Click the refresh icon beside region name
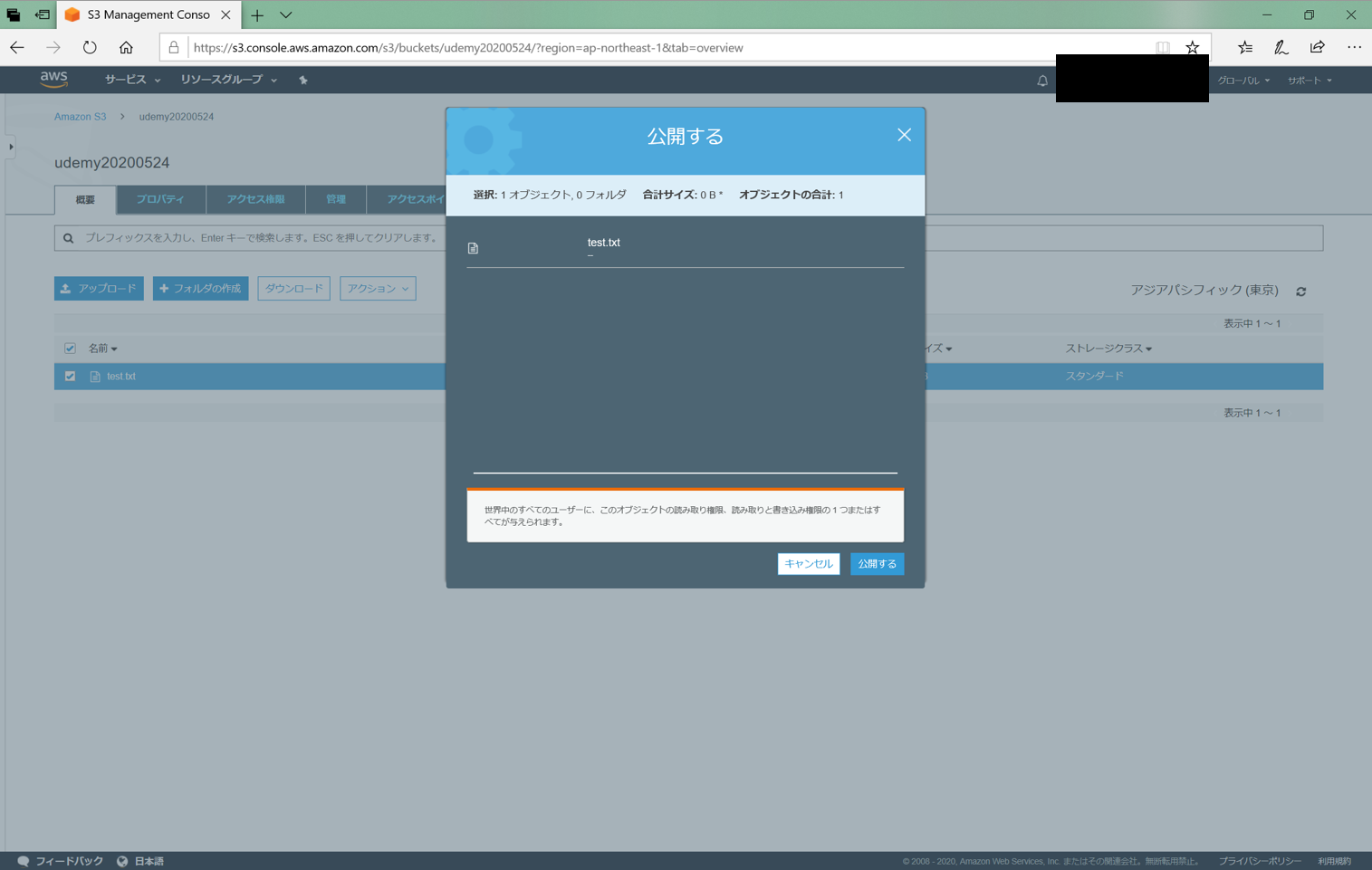 pos(1301,292)
